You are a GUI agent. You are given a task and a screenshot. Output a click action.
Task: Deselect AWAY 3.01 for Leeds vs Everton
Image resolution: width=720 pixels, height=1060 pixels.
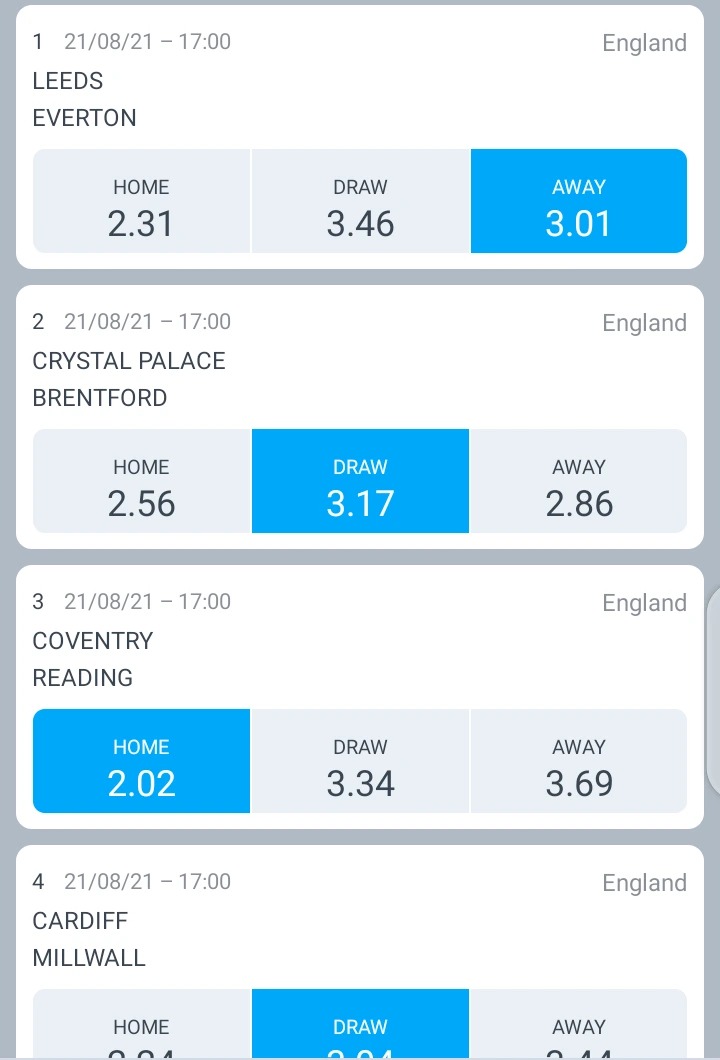coord(579,201)
